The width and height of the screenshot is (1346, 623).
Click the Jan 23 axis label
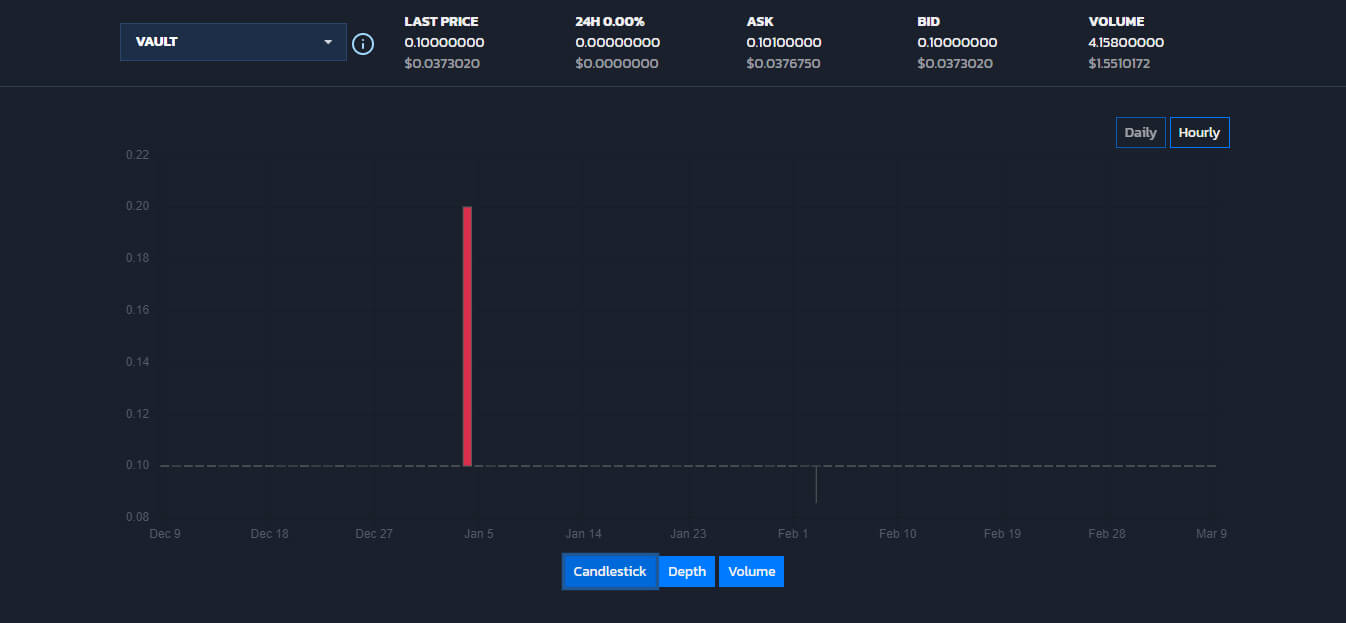(688, 533)
